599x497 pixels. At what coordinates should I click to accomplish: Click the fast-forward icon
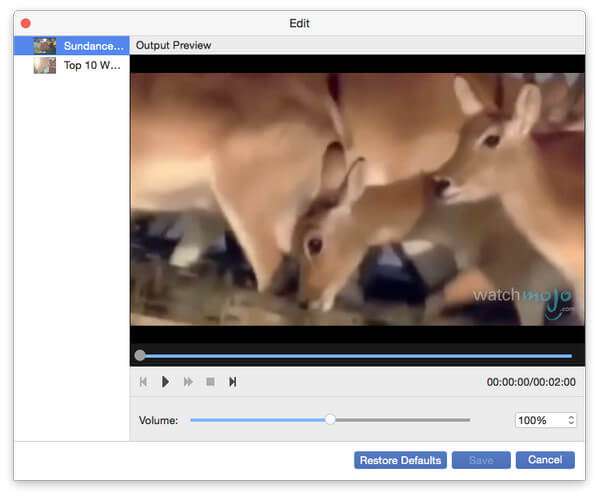[188, 382]
